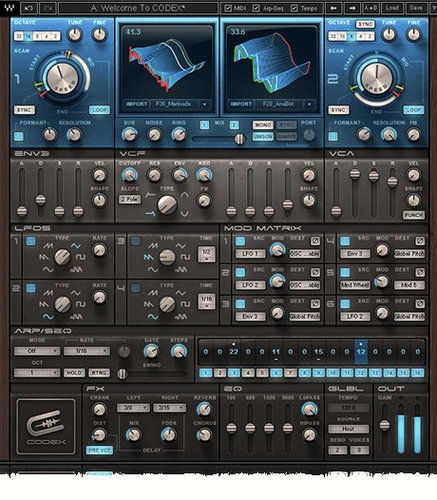Click the Save preset button
This screenshot has height=500, width=437.
[x=415, y=8]
